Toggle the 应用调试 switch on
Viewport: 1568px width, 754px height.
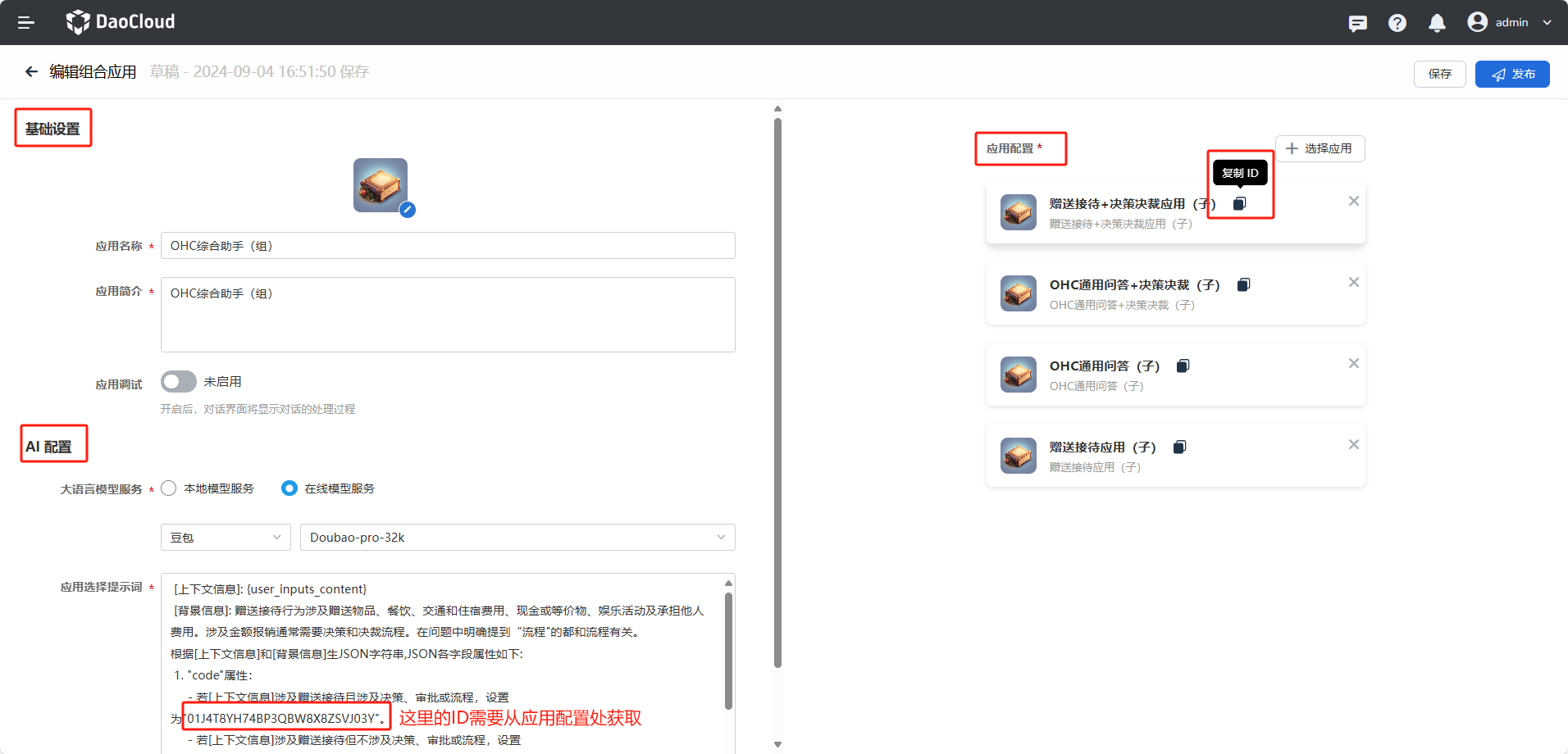179,382
